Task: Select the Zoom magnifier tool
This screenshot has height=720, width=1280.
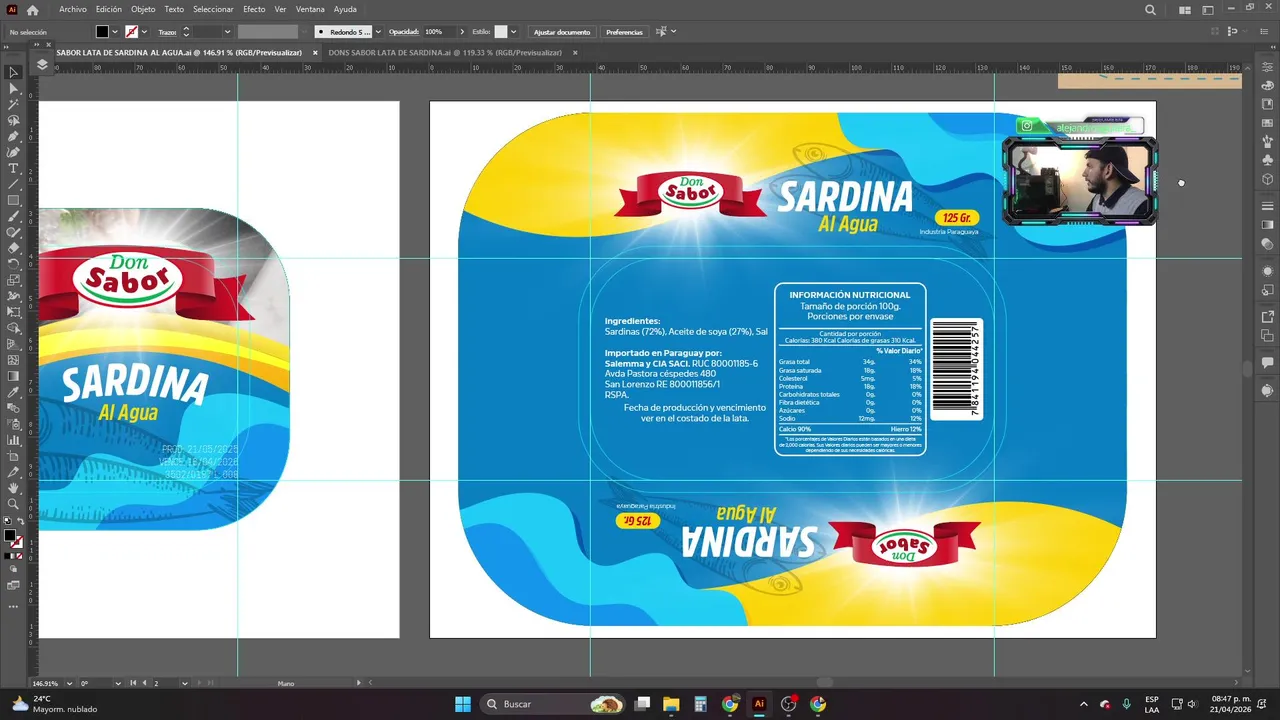Action: (13, 504)
